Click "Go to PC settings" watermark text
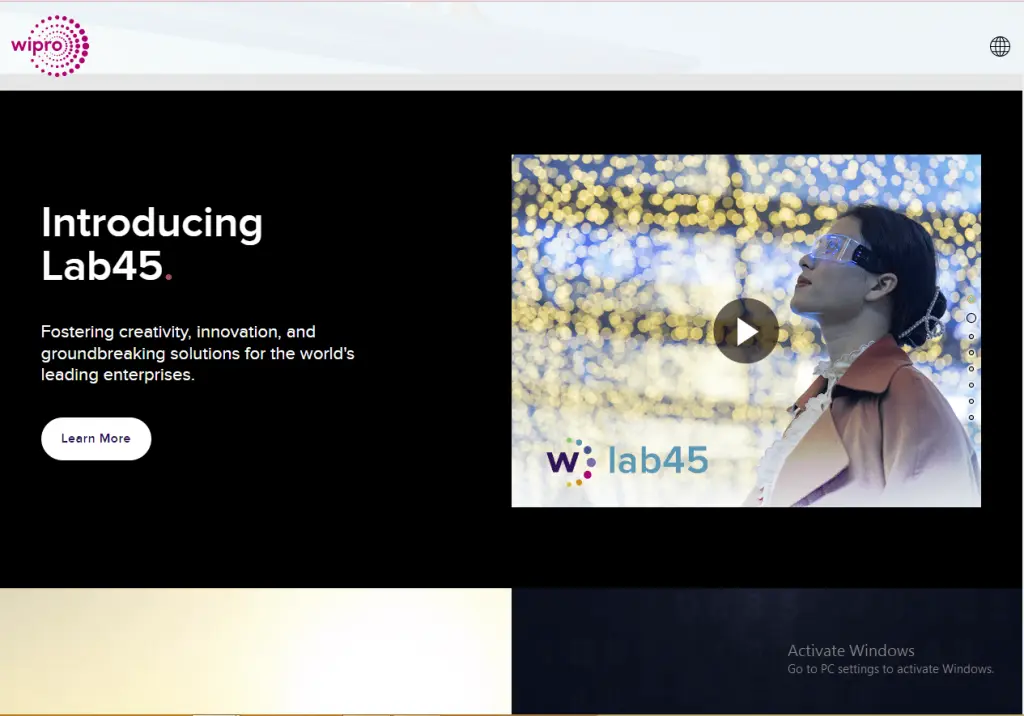This screenshot has height=716, width=1024. (x=890, y=669)
